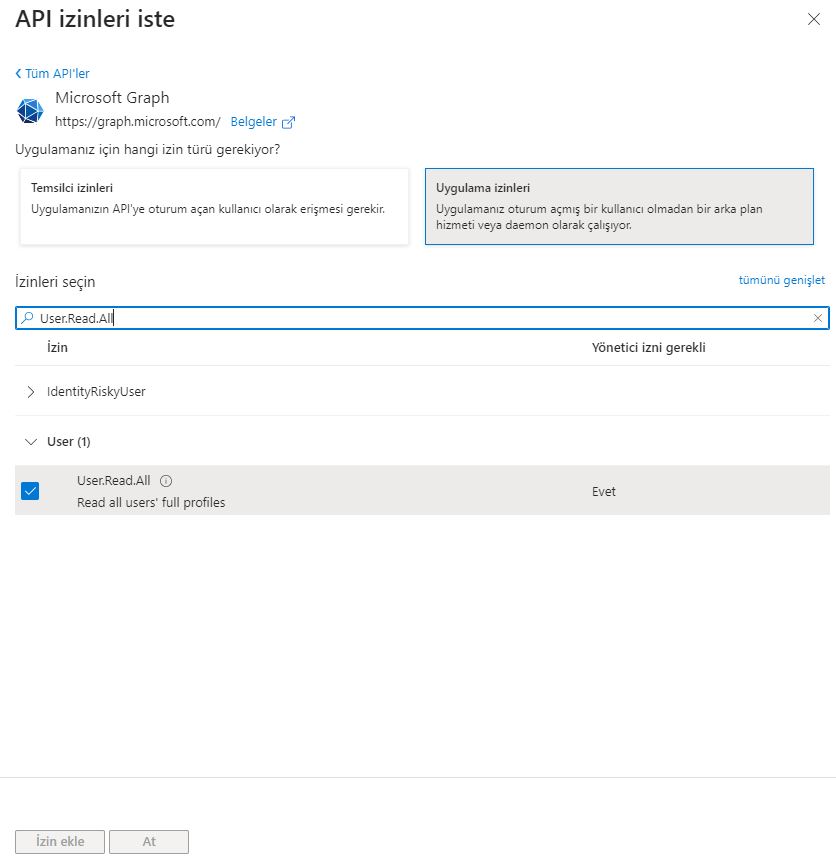Image resolution: width=836 pixels, height=865 pixels.
Task: Click the İzin column header
Action: pos(57,348)
